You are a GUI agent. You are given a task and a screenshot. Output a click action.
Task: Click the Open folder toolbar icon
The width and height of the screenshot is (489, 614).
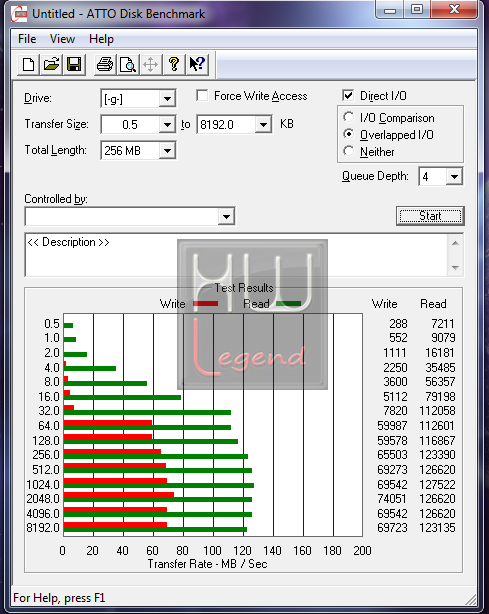pos(51,64)
